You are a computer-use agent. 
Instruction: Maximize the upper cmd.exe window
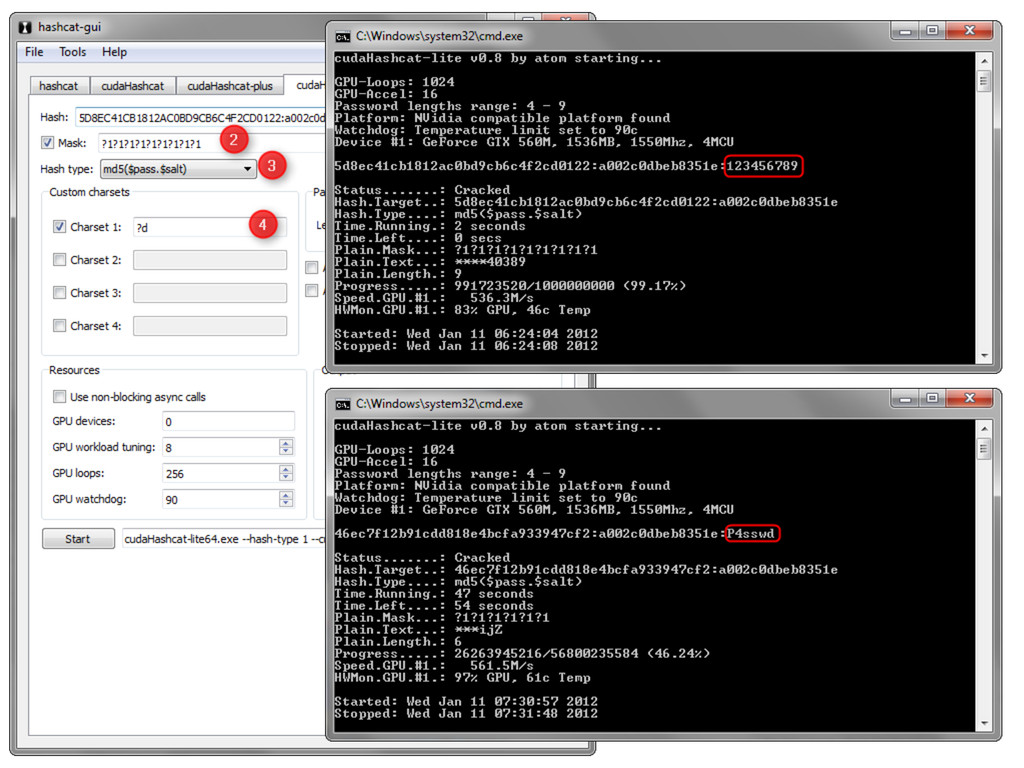pos(932,31)
